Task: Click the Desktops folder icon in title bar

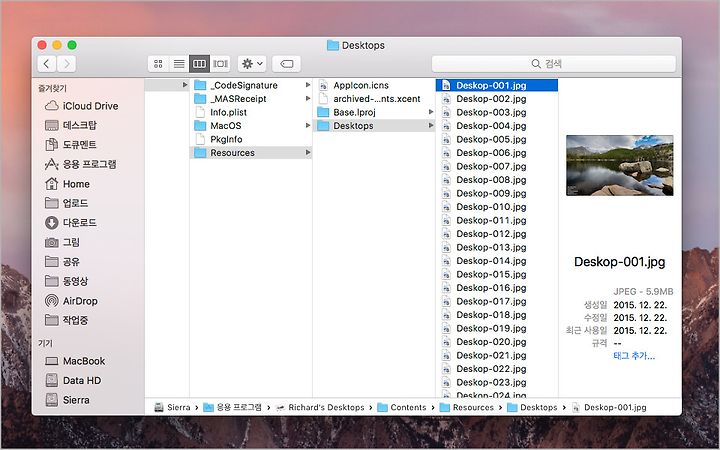Action: (332, 45)
